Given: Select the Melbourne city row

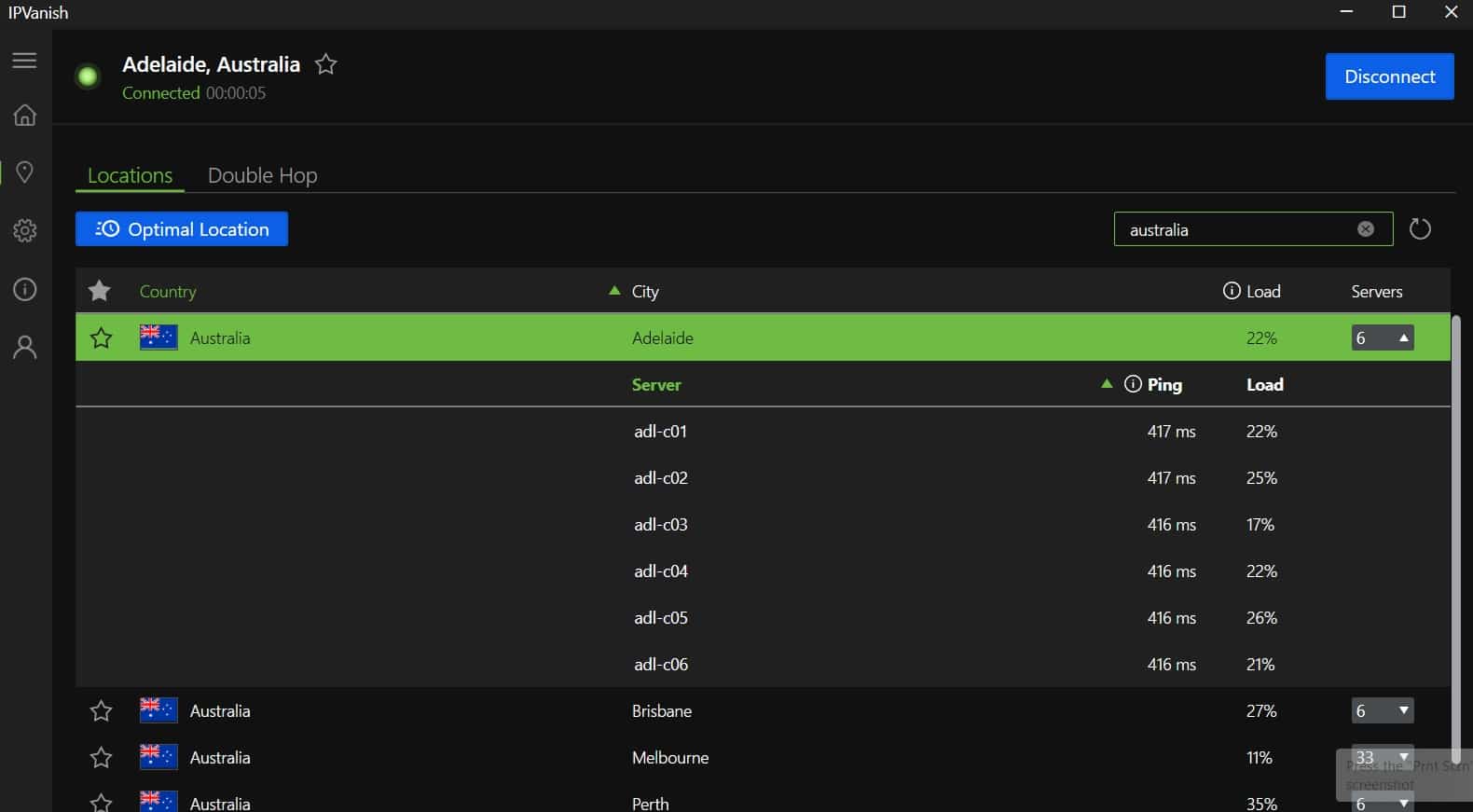Looking at the screenshot, I should tap(763, 757).
